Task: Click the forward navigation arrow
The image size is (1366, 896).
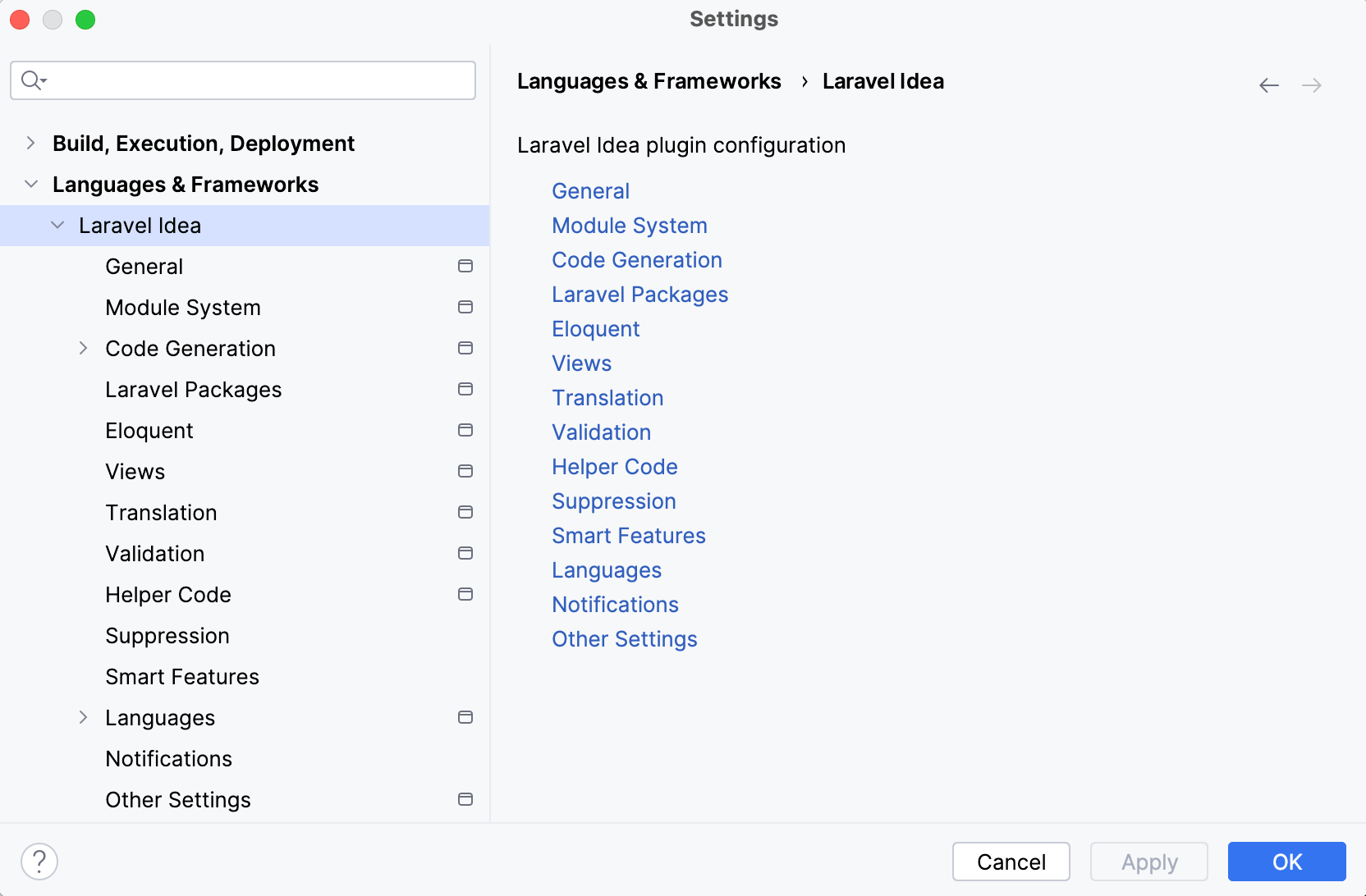Action: 1312,85
